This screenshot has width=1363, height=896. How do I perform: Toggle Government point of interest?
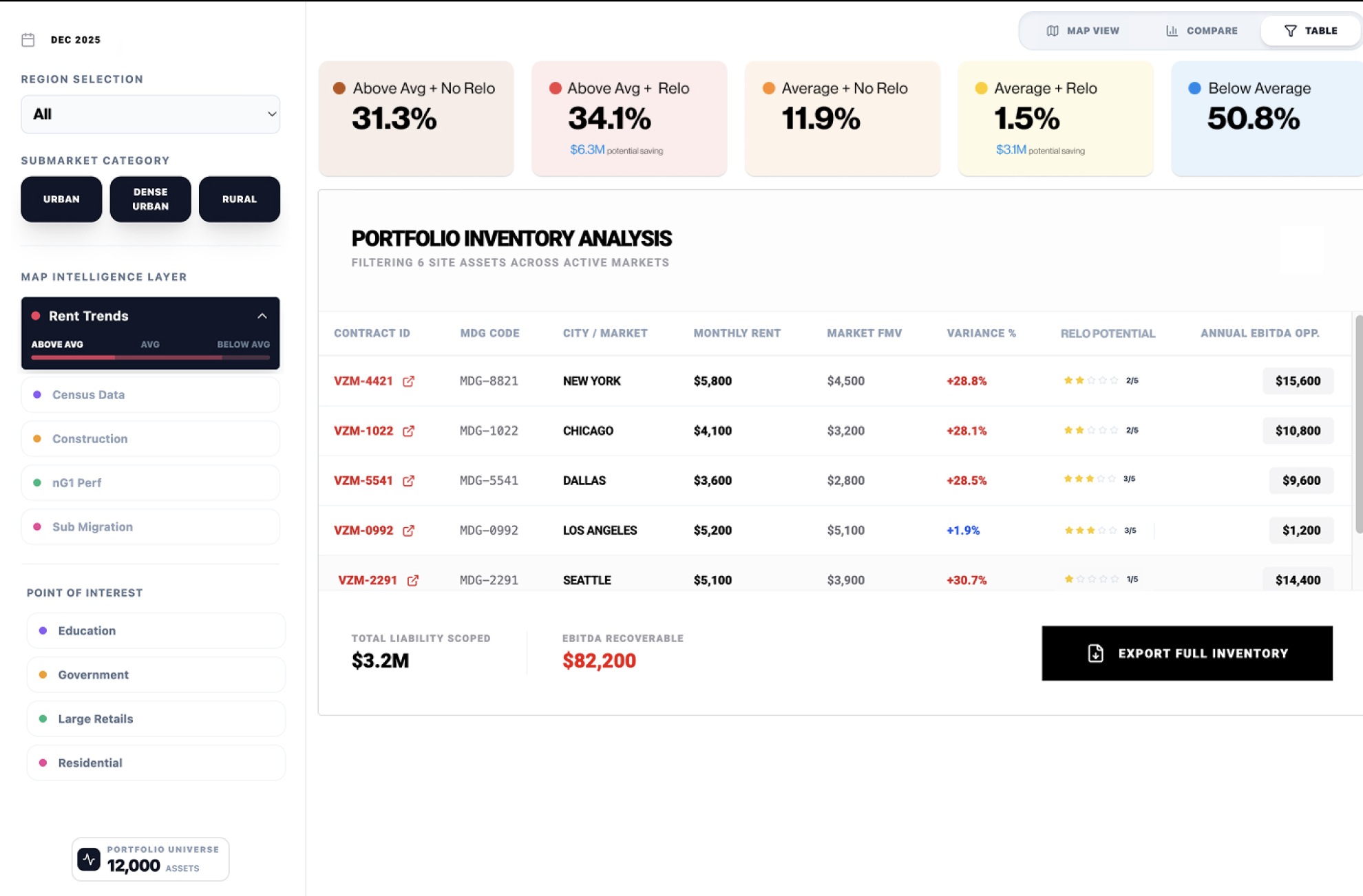point(156,674)
